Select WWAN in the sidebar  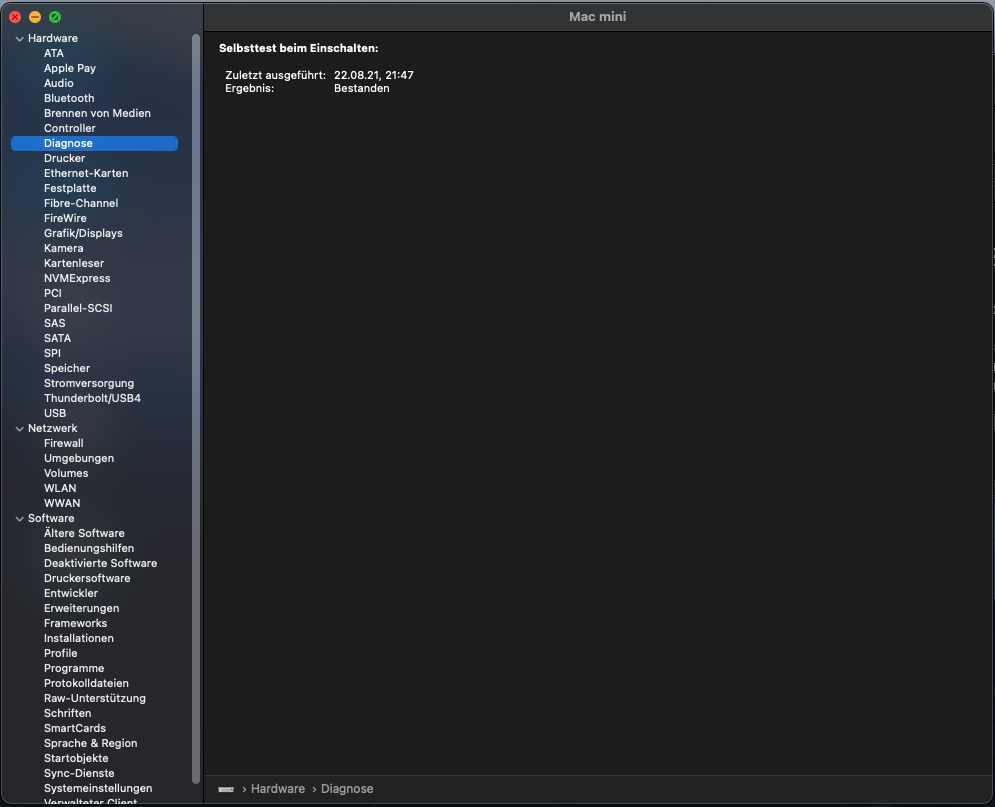tap(62, 503)
